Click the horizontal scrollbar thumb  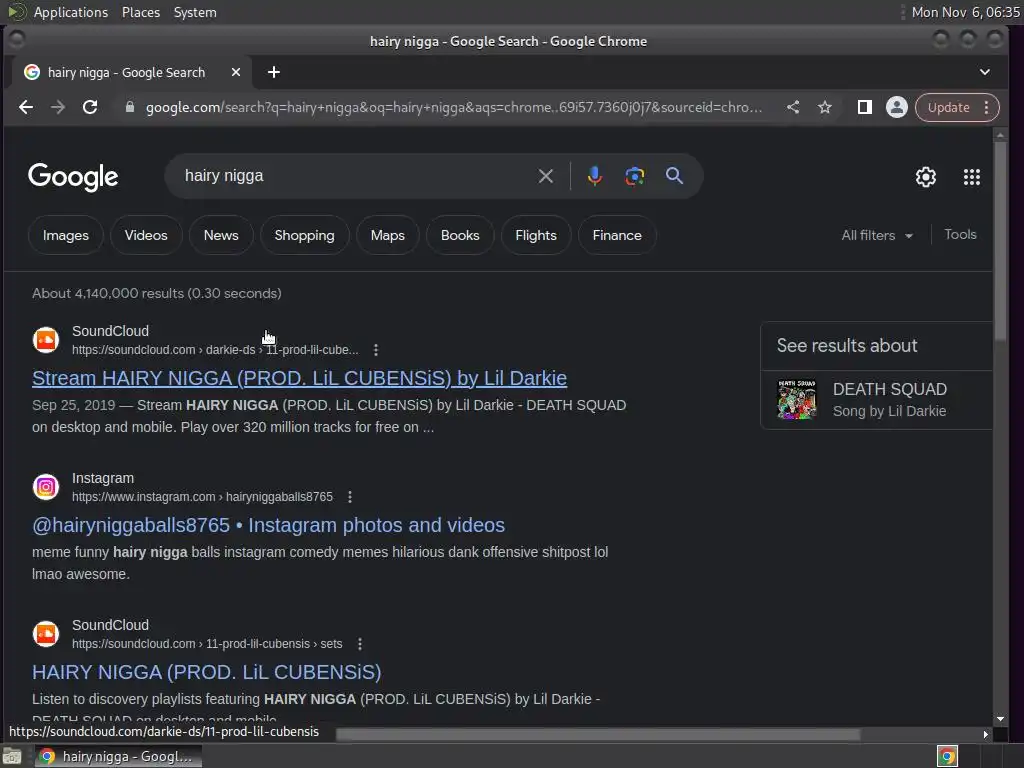point(598,735)
